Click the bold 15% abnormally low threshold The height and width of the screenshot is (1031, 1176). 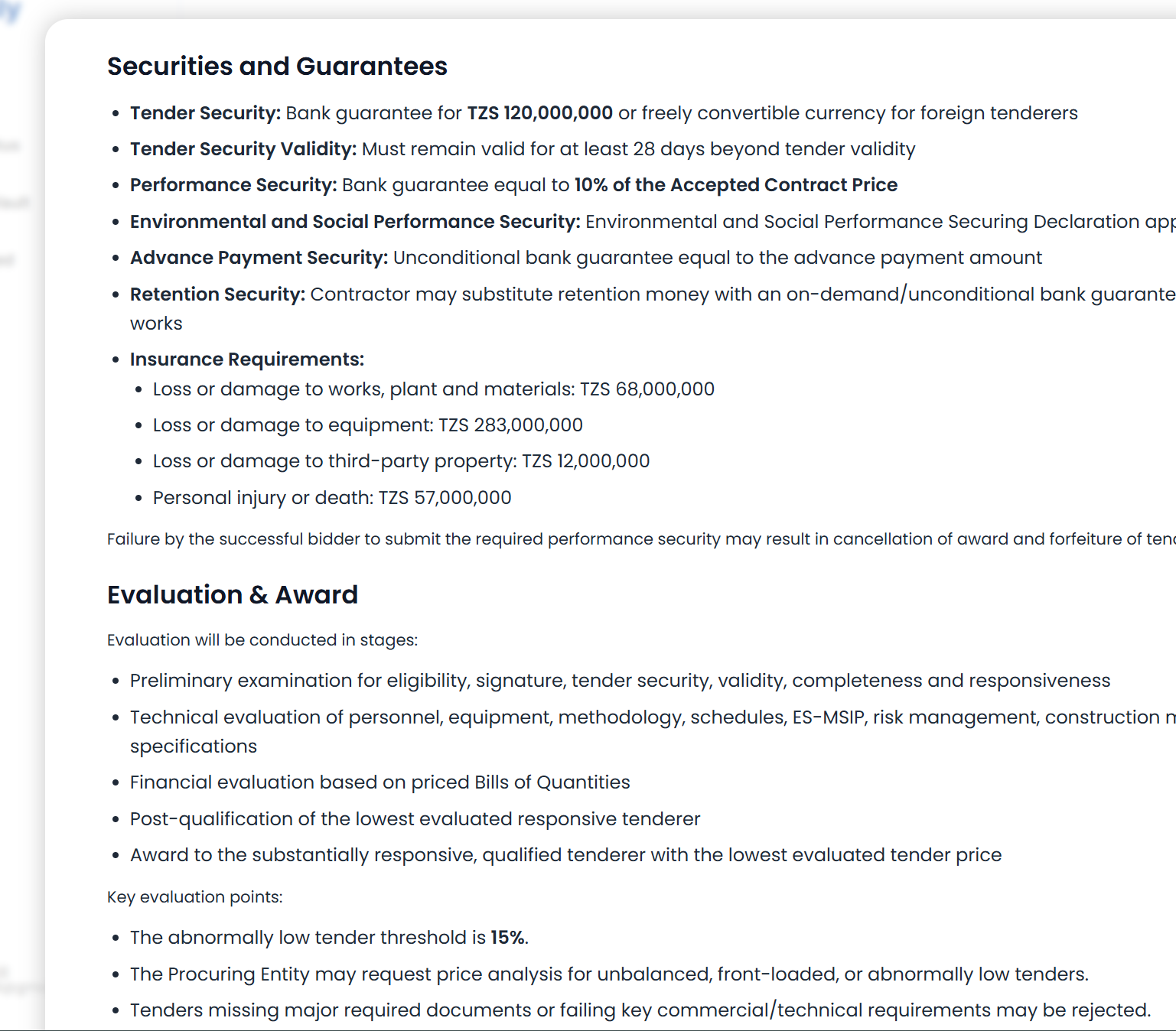point(507,938)
